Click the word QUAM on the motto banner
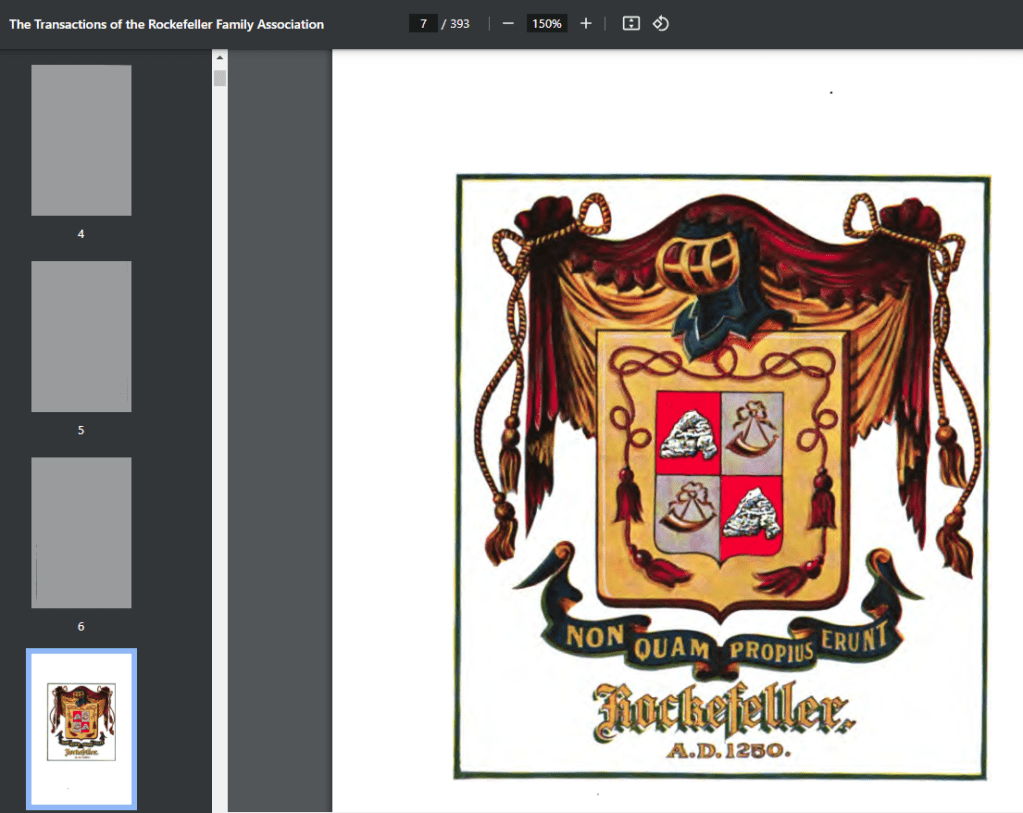 672,651
